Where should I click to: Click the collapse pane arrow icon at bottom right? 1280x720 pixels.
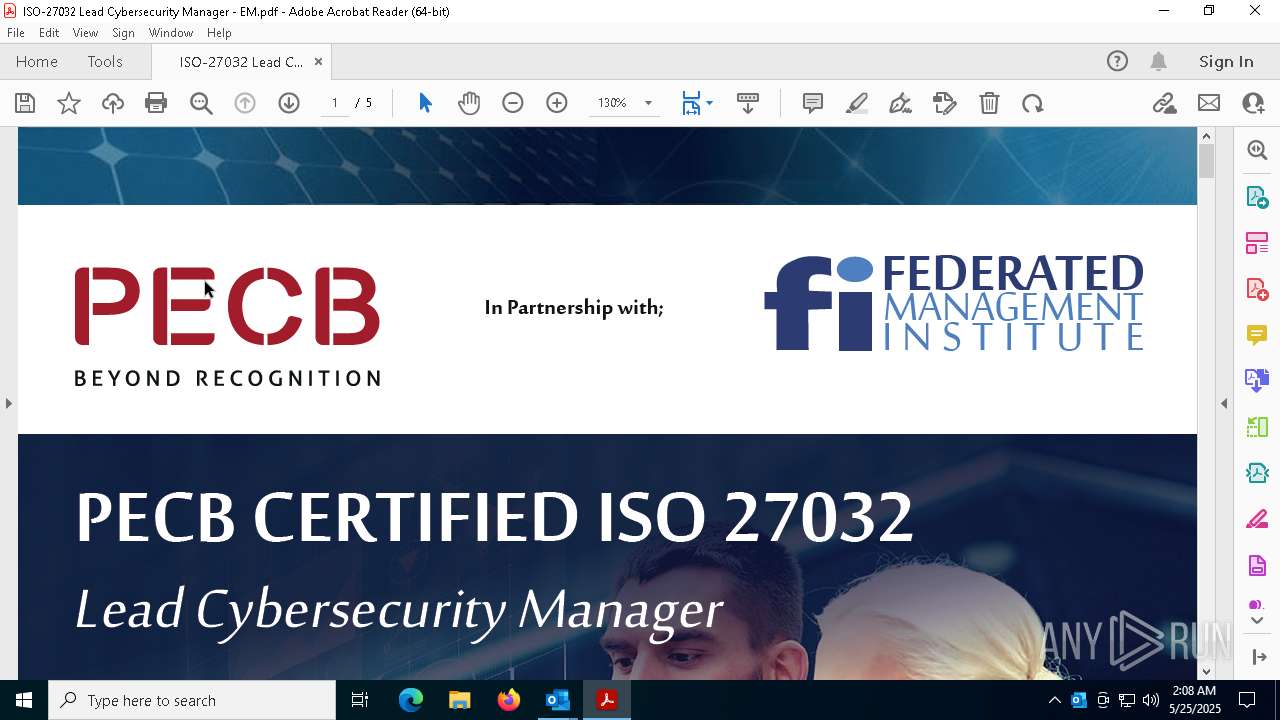(x=1258, y=657)
